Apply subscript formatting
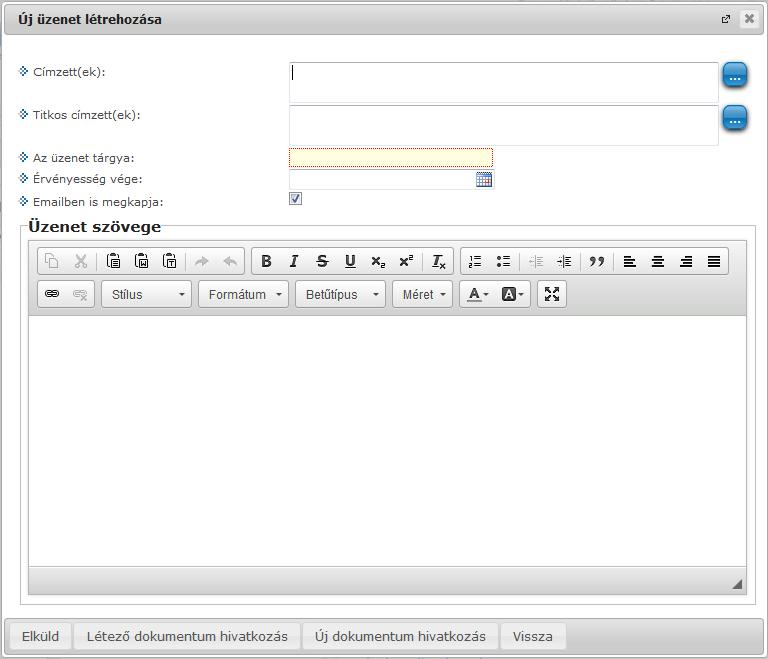Screen dimensions: 768x659 point(378,261)
